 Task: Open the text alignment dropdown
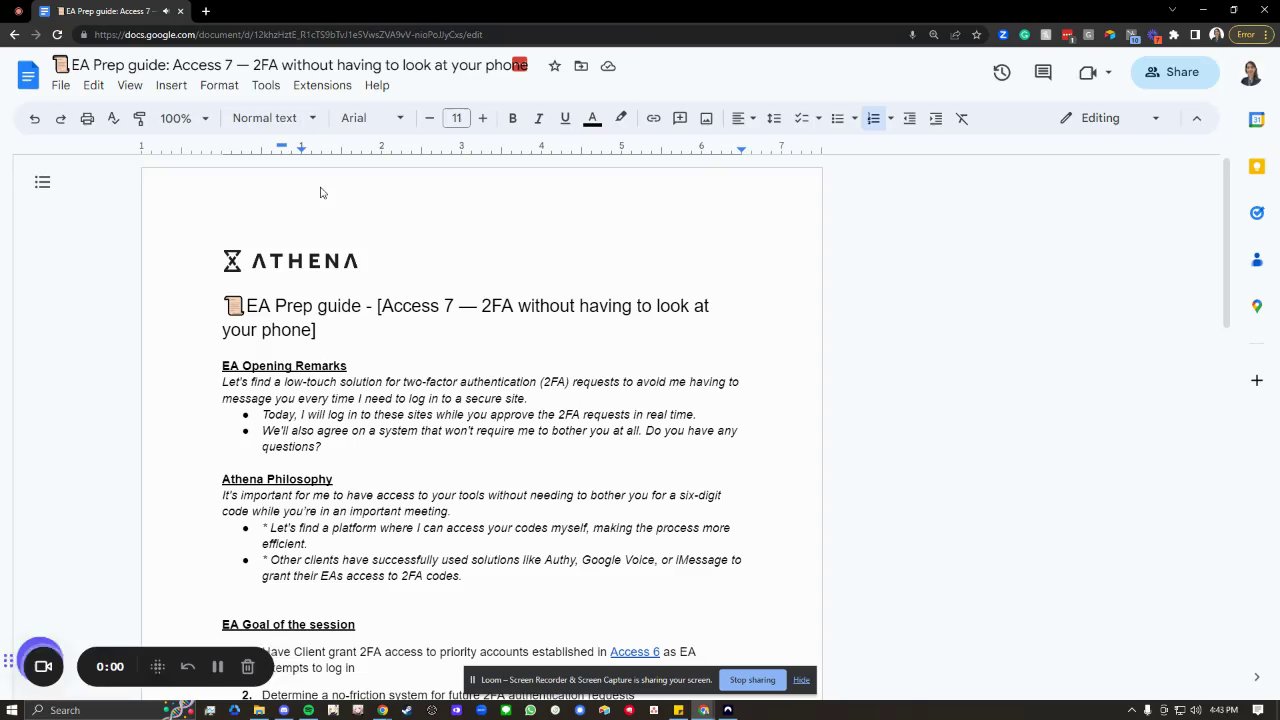pyautogui.click(x=744, y=118)
